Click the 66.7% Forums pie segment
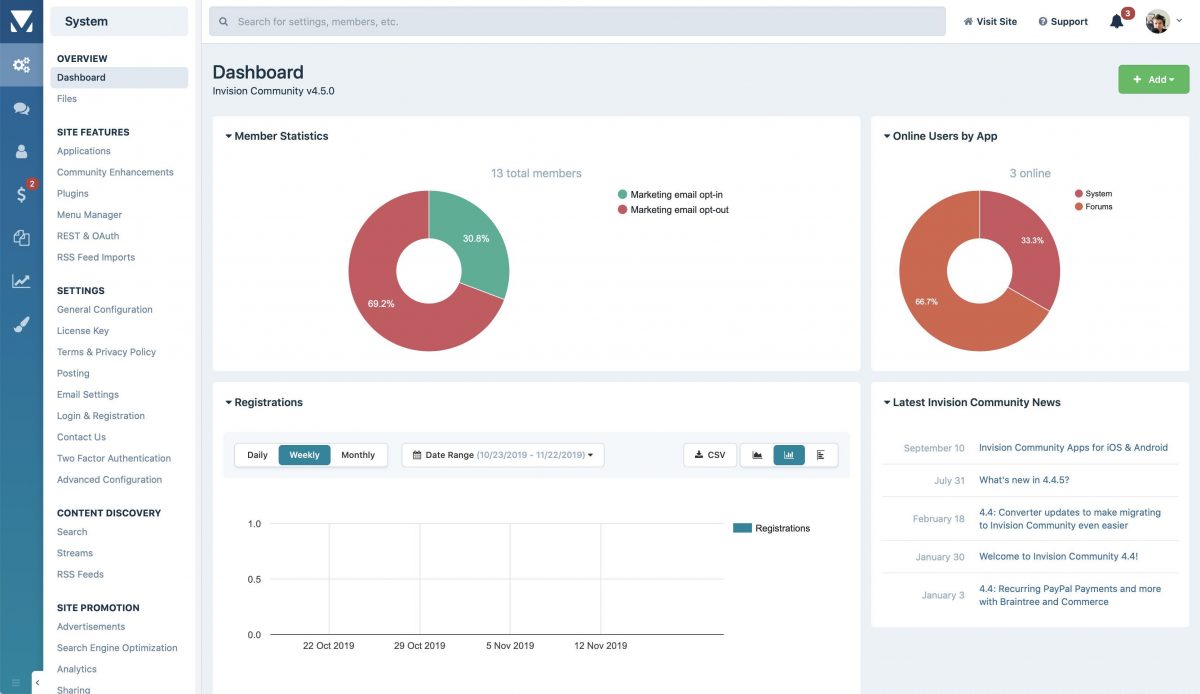Screen dimensions: 1200x694 (x=928, y=300)
